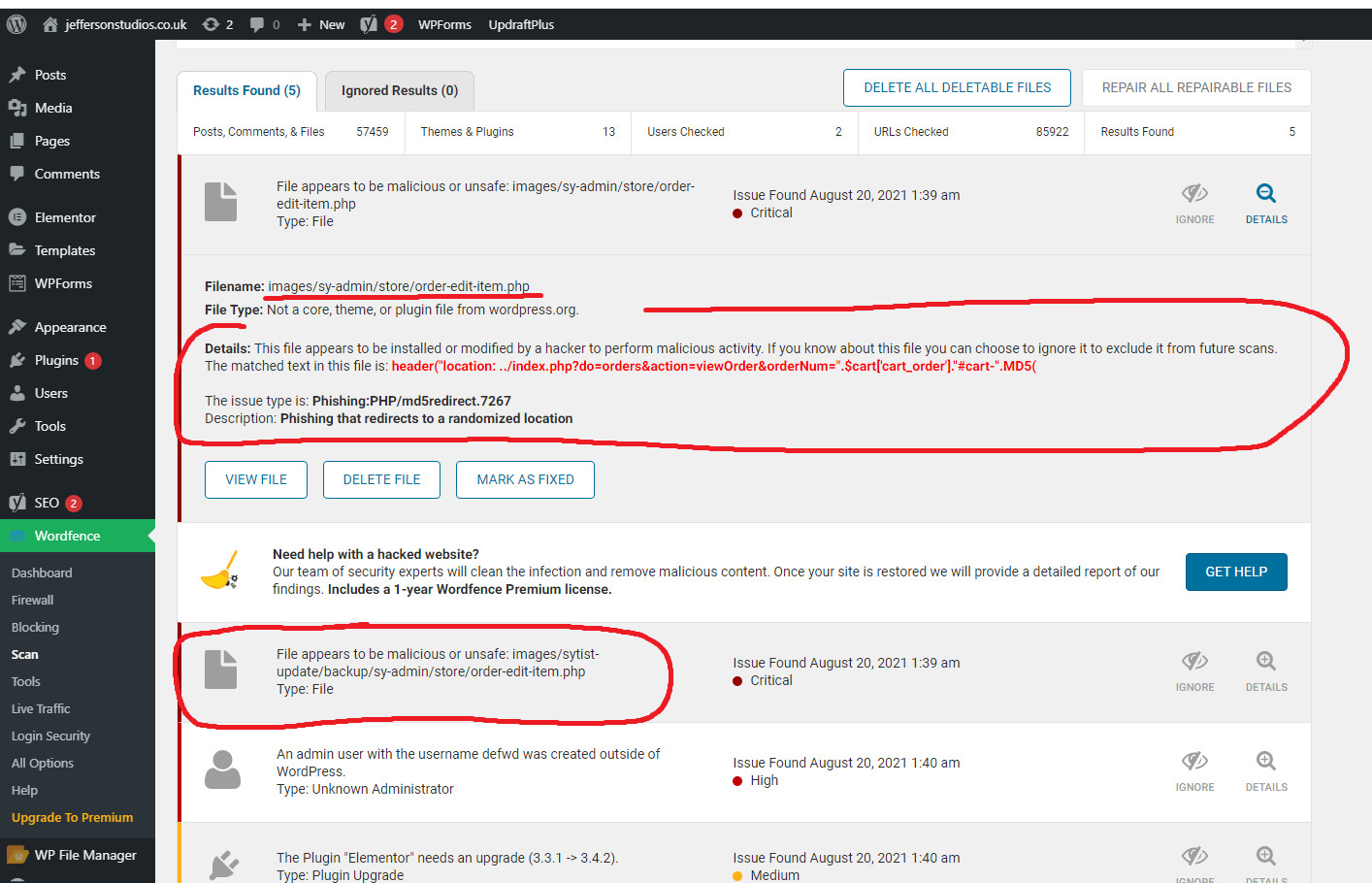The height and width of the screenshot is (883, 1372).
Task: Open UpdraftPlus in admin bar
Action: point(521,24)
